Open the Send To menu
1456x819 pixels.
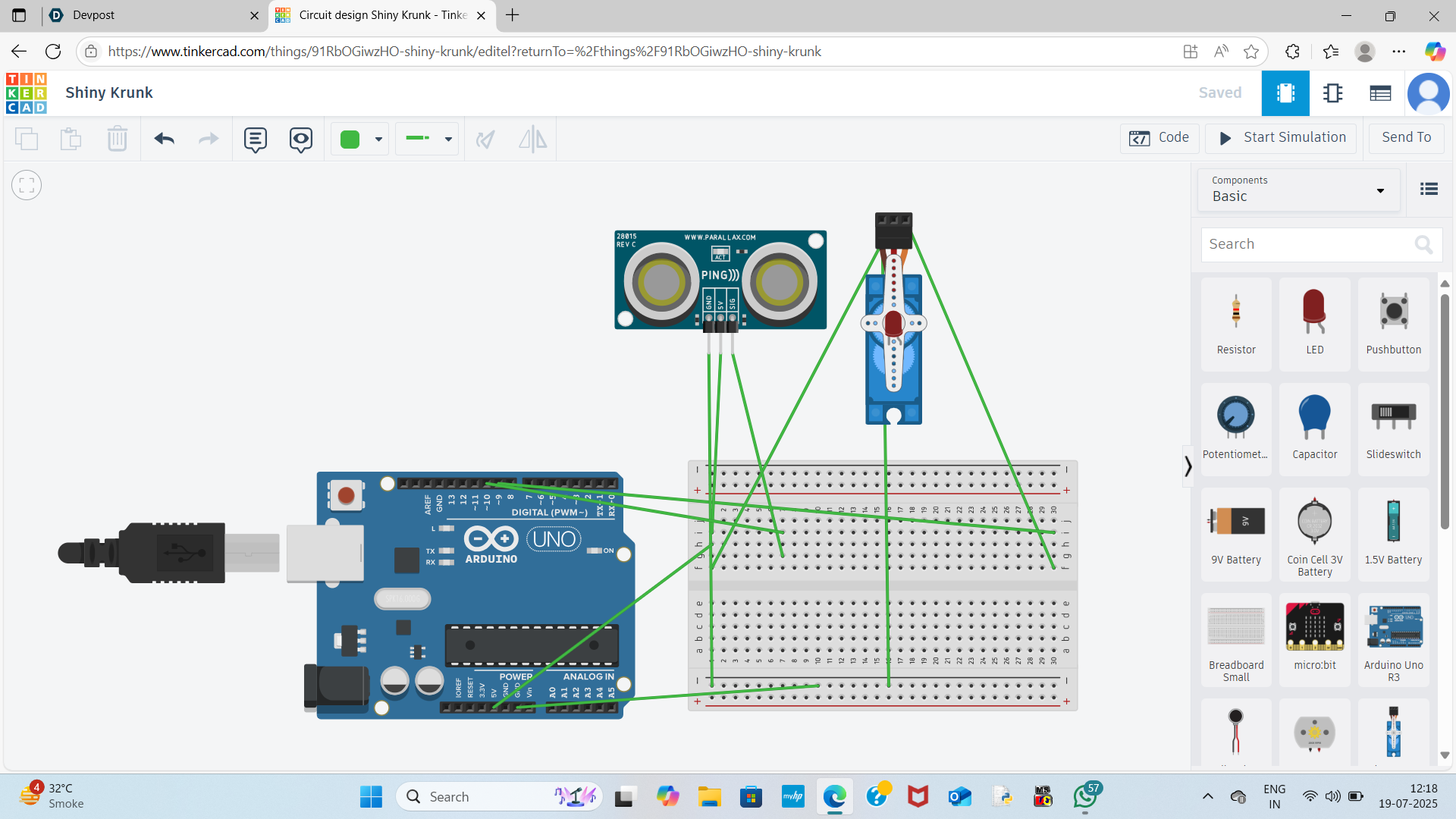[1406, 137]
